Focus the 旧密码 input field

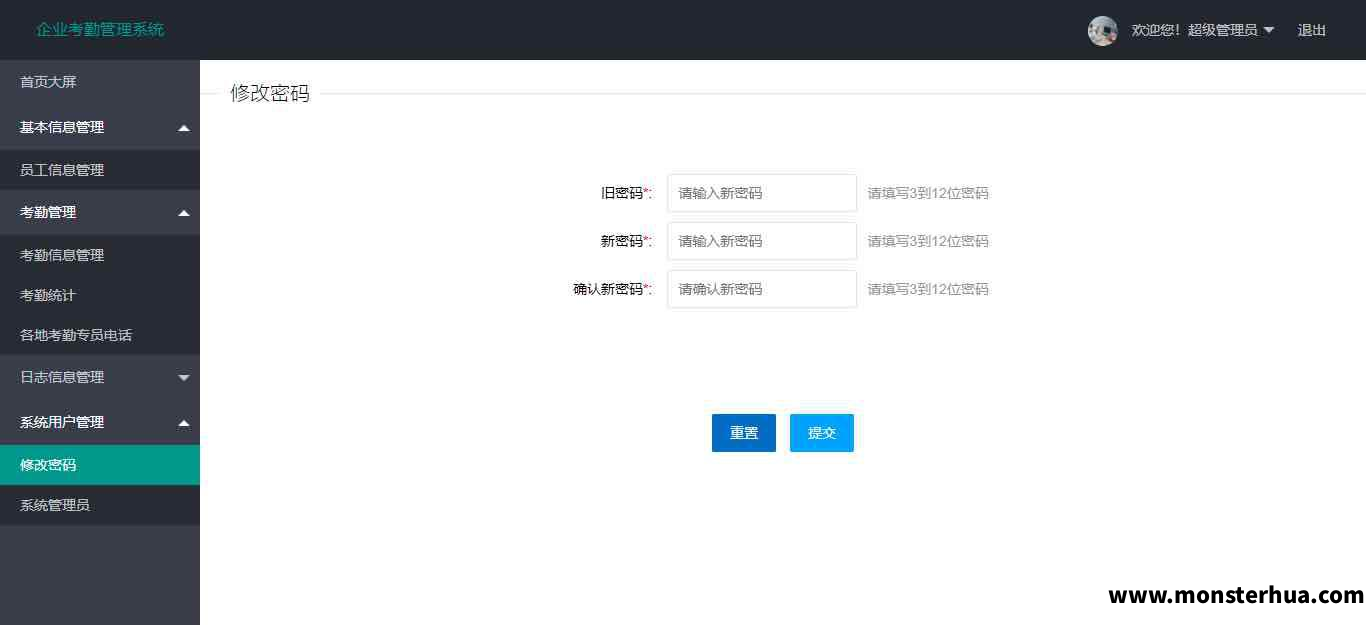(x=762, y=193)
